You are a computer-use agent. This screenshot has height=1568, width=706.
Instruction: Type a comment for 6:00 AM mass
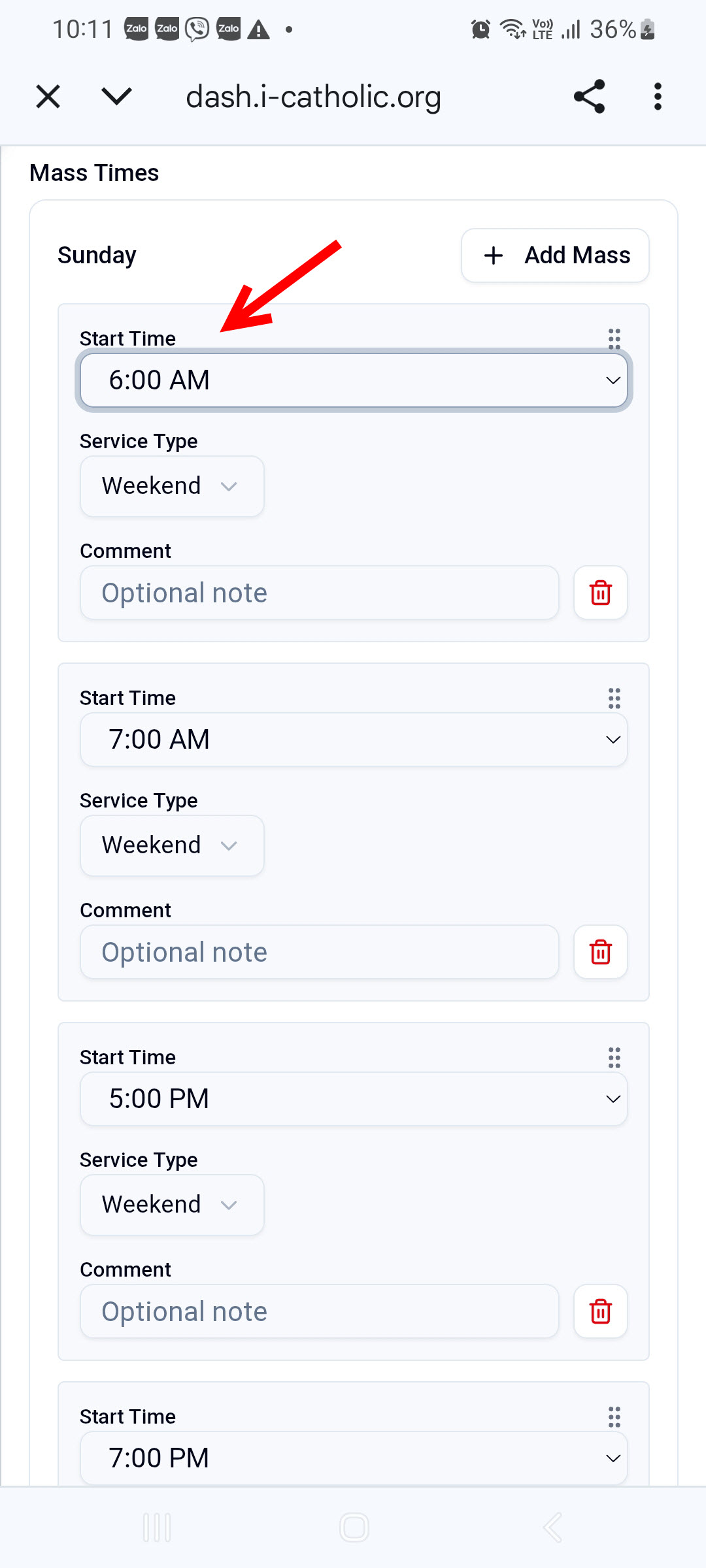(x=319, y=593)
